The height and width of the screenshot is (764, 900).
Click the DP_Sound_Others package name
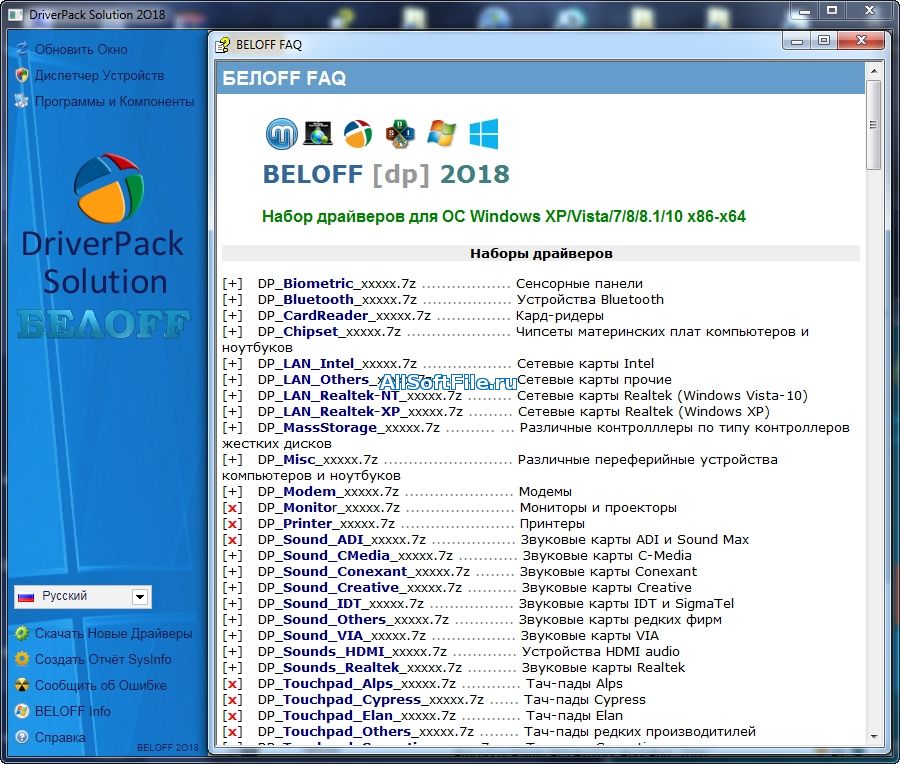tap(354, 620)
